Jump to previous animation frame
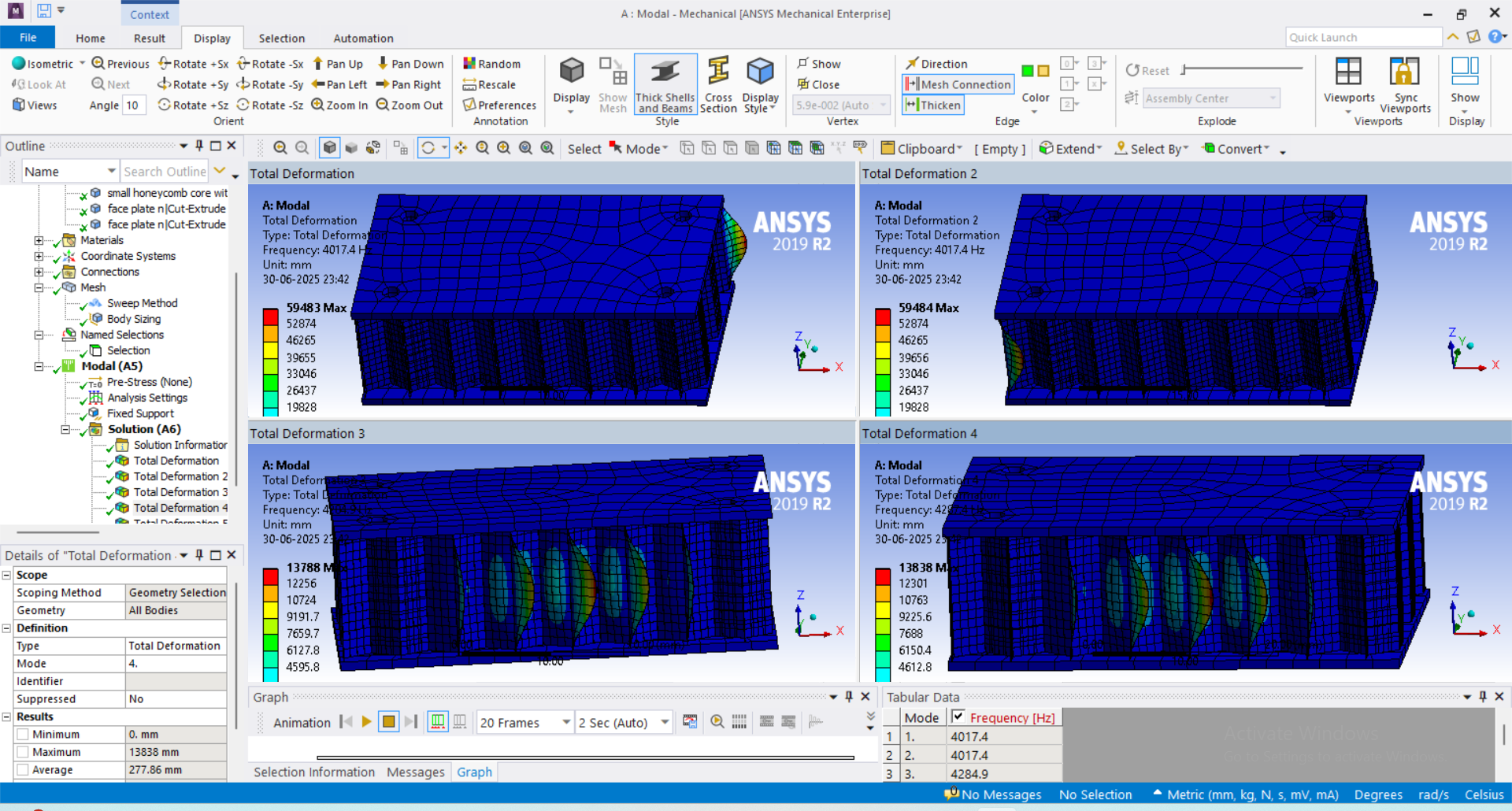The width and height of the screenshot is (1512, 811). [x=346, y=721]
